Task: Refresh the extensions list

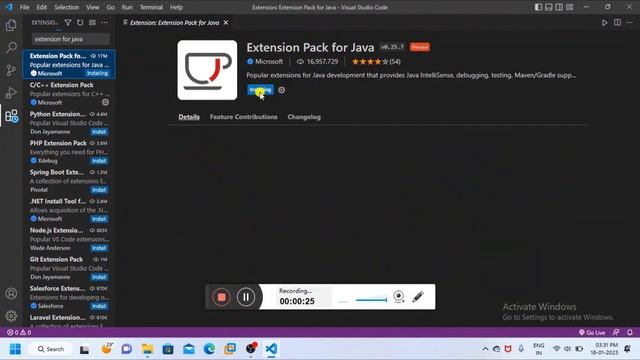Action: [x=80, y=22]
